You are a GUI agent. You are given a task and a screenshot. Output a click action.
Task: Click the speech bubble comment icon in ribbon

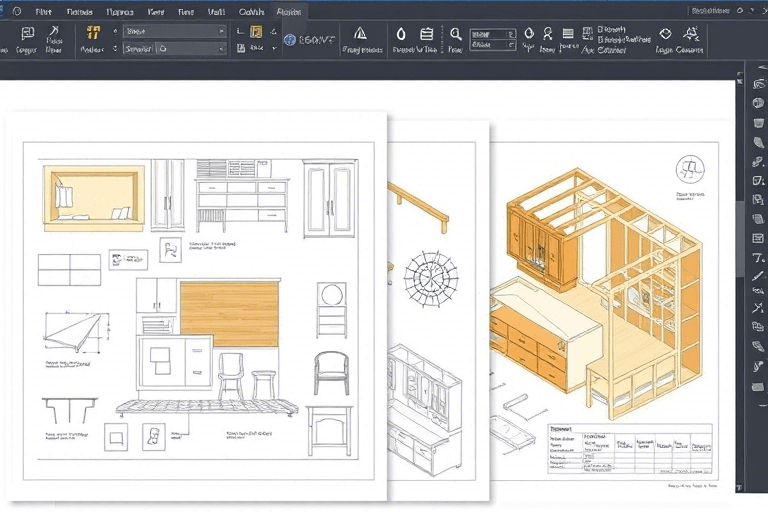coord(27,33)
